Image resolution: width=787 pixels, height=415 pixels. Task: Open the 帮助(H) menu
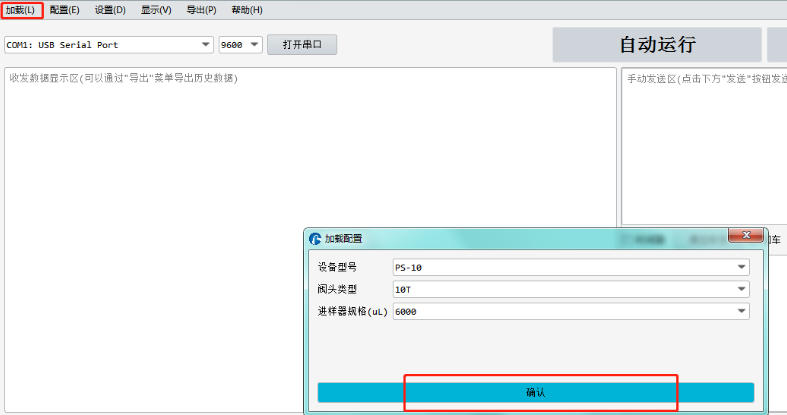click(246, 10)
